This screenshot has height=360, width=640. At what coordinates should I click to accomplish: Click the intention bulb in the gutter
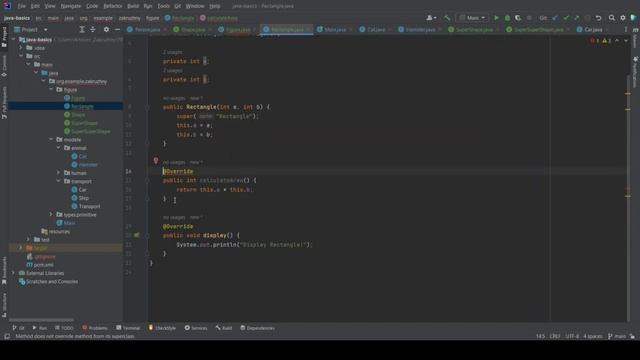click(x=156, y=161)
